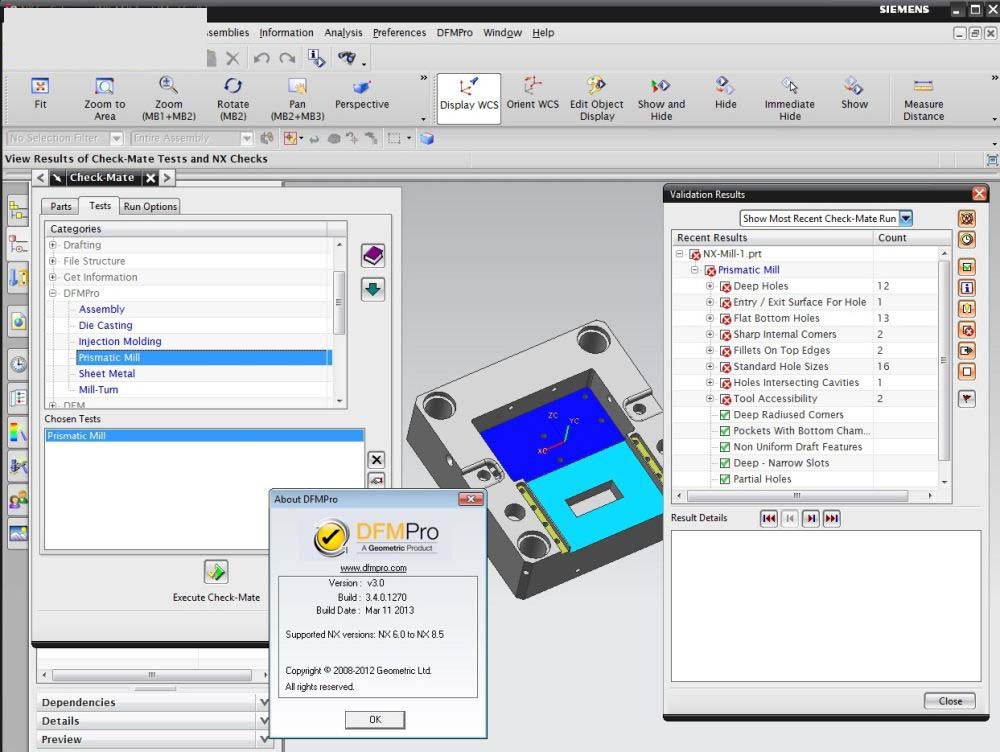This screenshot has height=752, width=1000.
Task: Activate the Rotate view tool
Action: (233, 87)
